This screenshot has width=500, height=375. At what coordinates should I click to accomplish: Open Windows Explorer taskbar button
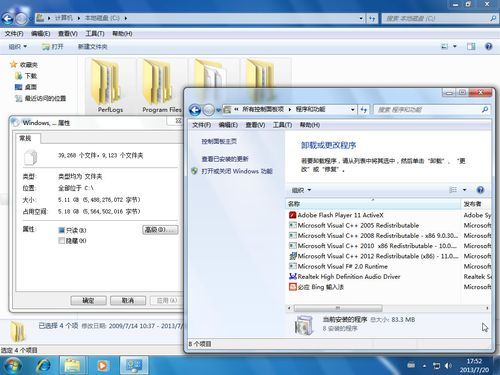(72, 365)
